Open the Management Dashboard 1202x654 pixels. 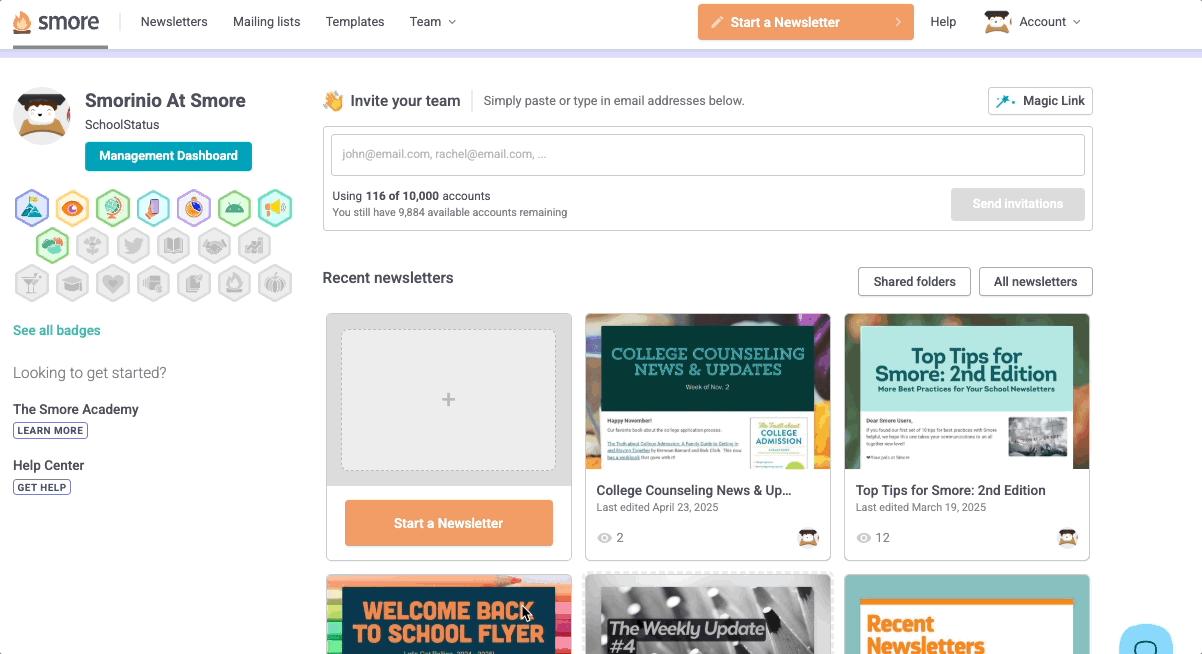pyautogui.click(x=168, y=156)
